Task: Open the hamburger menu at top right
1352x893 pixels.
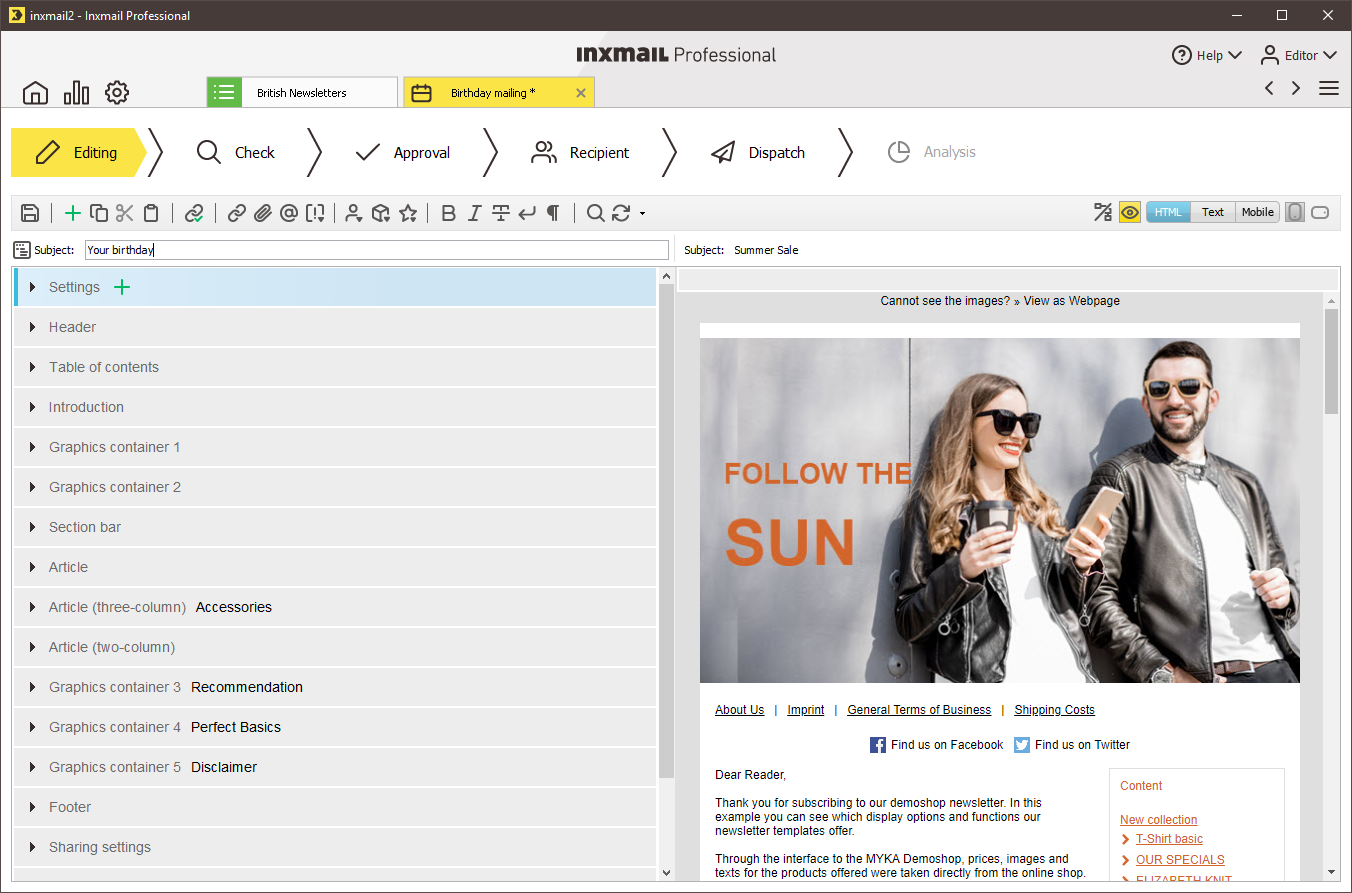Action: click(1328, 88)
